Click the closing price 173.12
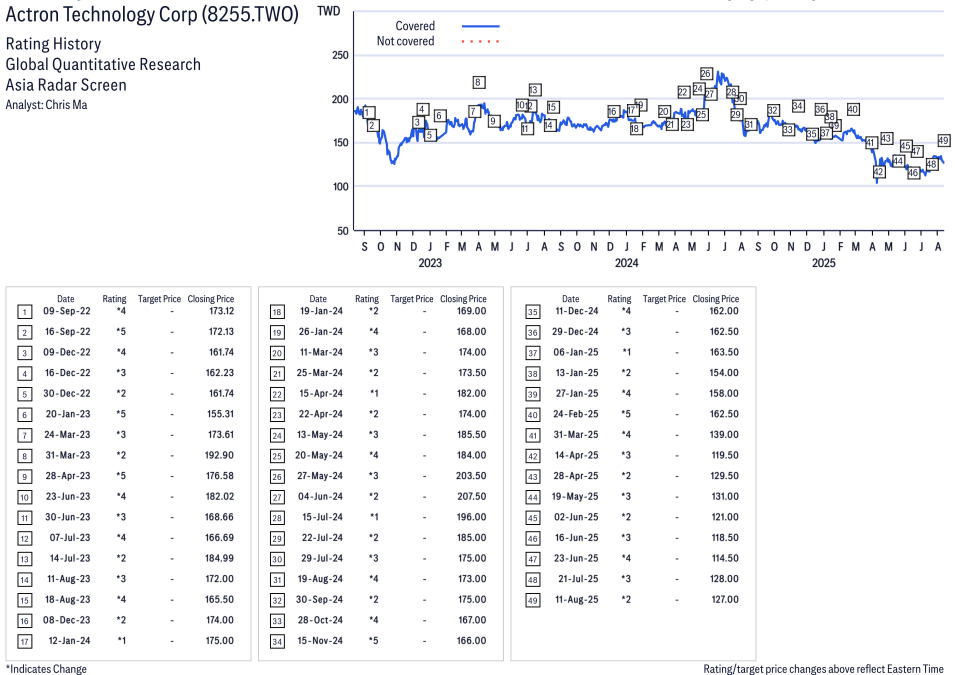The height and width of the screenshot is (675, 955). click(x=221, y=311)
